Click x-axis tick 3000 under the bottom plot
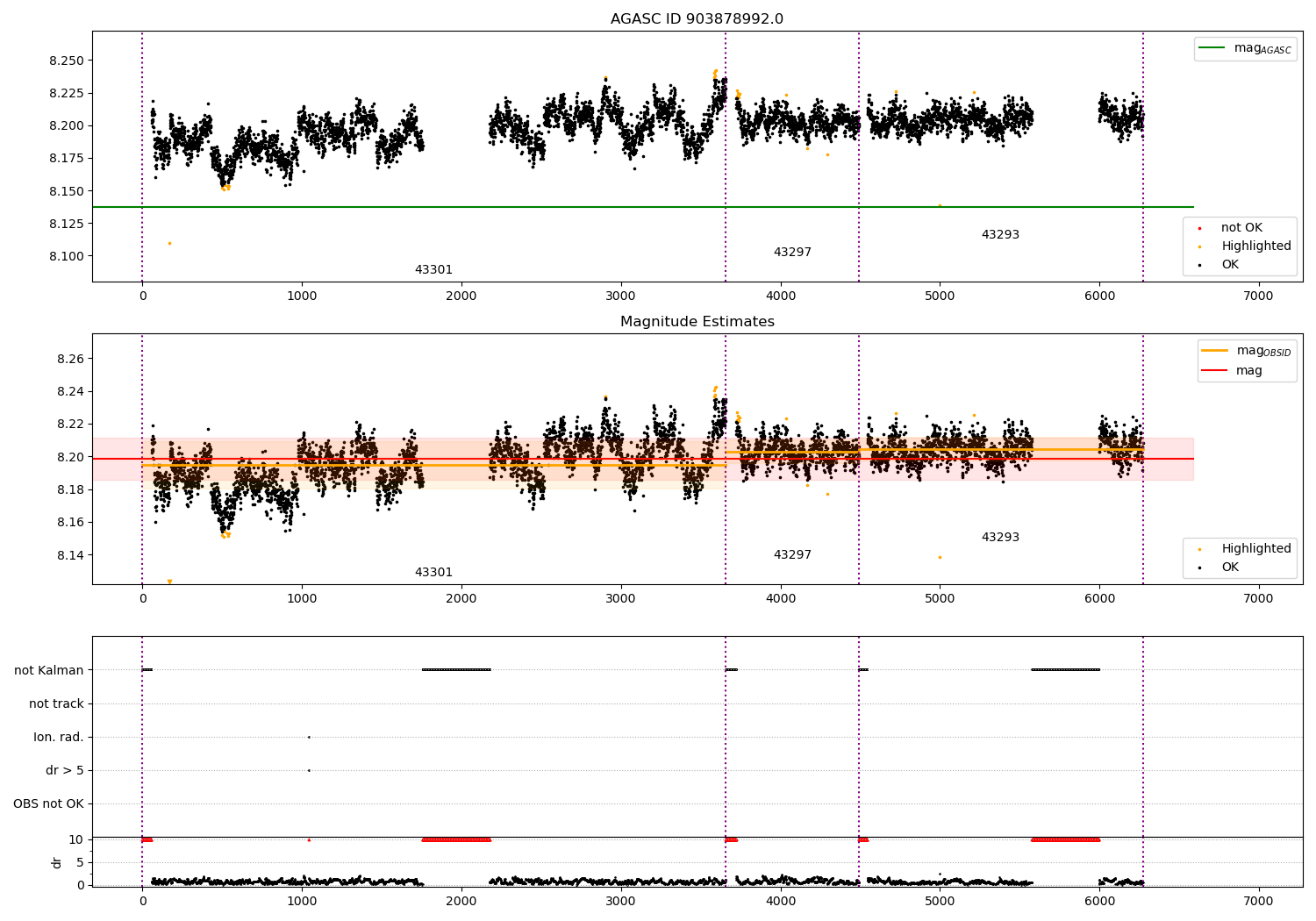 click(x=620, y=901)
